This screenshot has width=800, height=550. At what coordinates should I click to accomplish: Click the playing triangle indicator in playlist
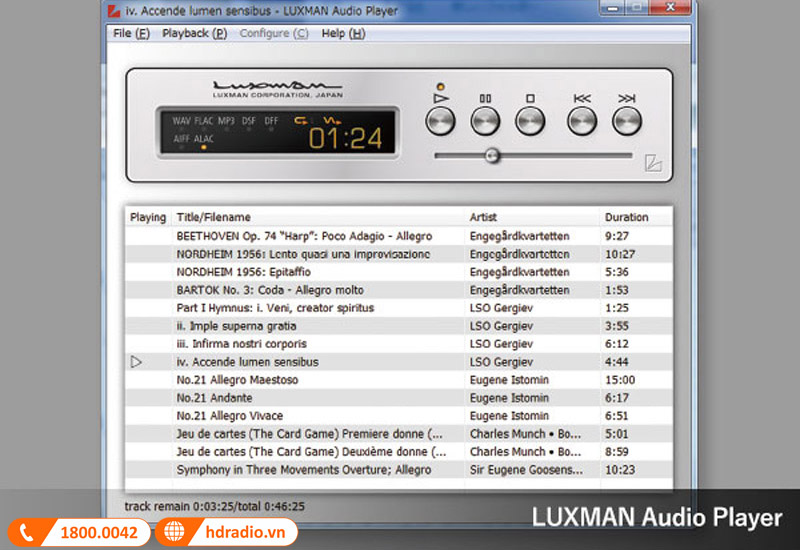[136, 362]
